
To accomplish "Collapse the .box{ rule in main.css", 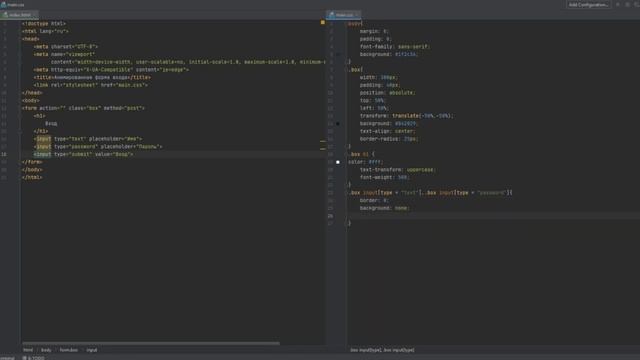I will click(x=347, y=70).
